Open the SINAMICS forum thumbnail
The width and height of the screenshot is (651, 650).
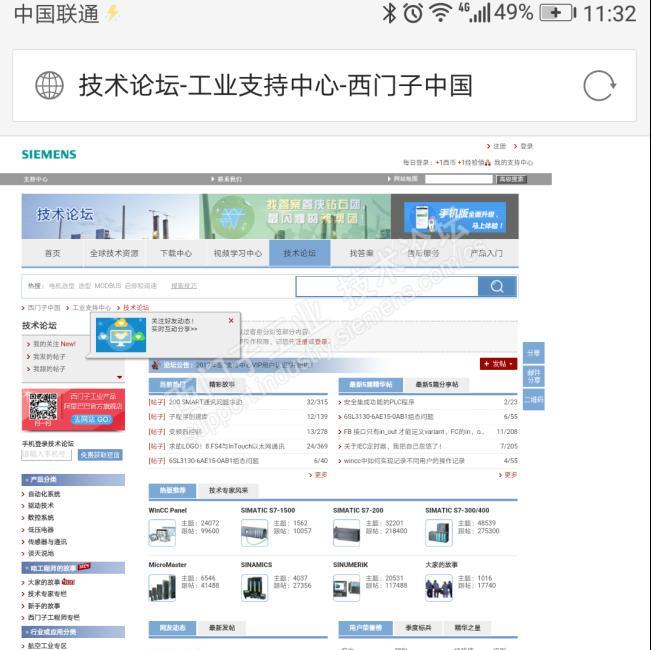255,588
